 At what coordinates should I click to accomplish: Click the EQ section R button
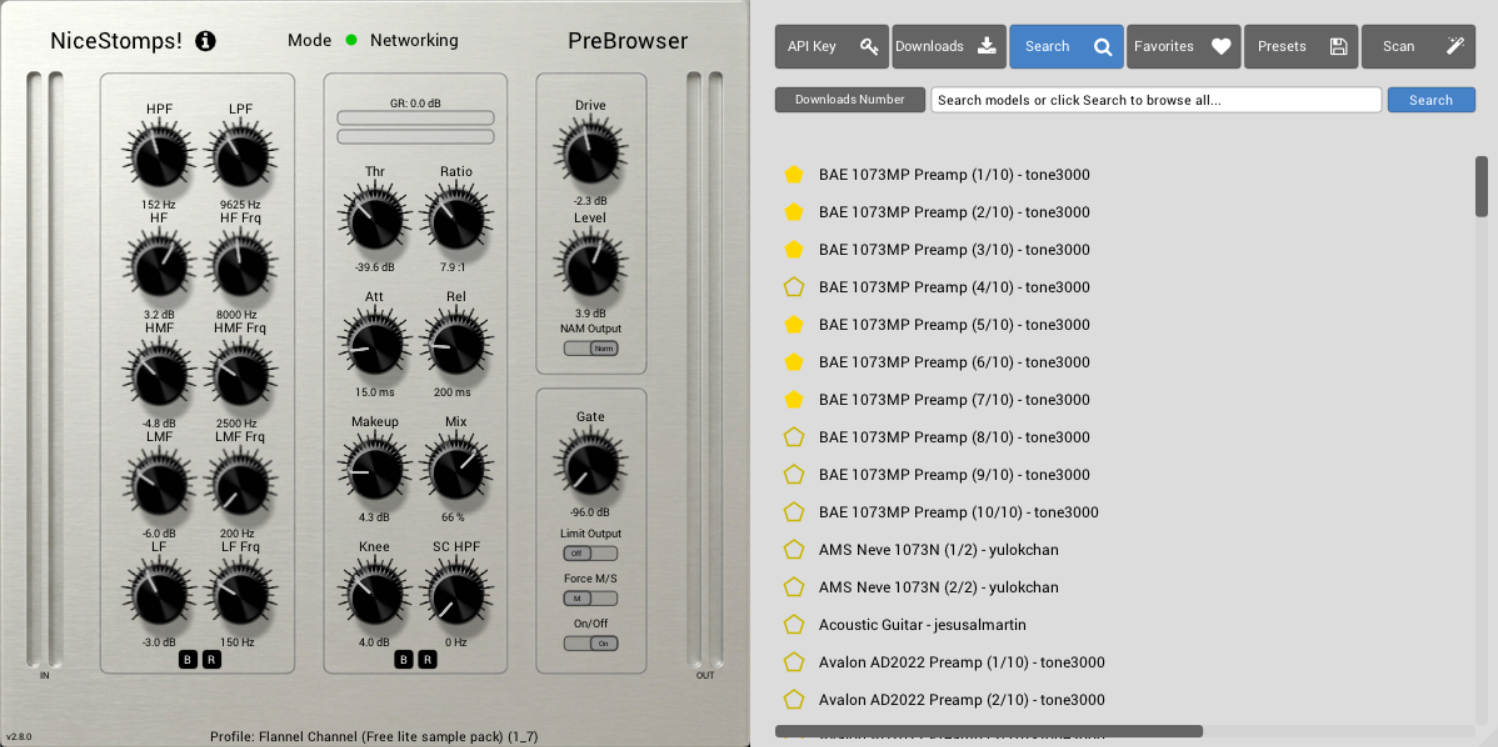tap(212, 659)
